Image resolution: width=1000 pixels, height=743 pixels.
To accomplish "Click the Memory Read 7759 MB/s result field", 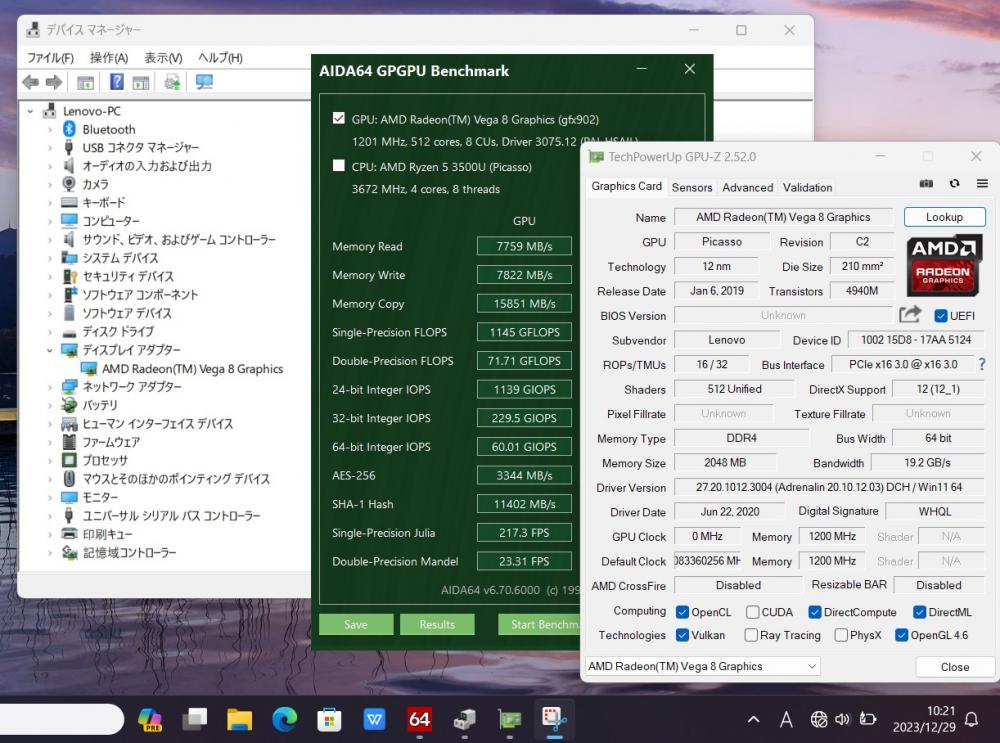I will (x=524, y=246).
